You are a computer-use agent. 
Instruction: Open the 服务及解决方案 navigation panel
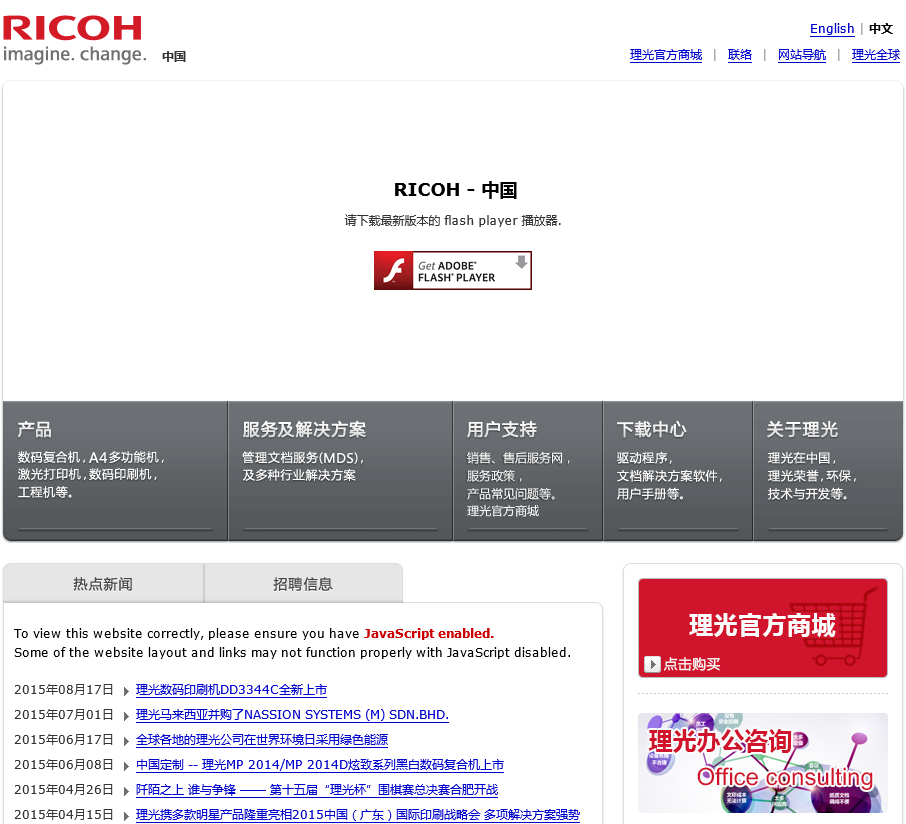(340, 471)
